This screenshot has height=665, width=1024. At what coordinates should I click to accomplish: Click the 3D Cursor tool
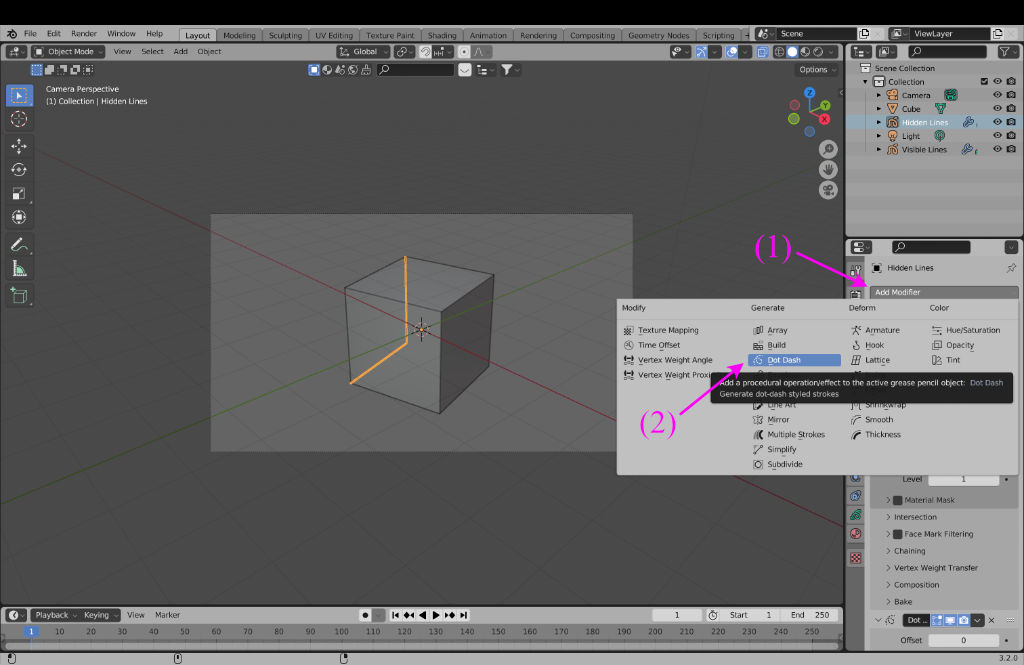click(18, 119)
